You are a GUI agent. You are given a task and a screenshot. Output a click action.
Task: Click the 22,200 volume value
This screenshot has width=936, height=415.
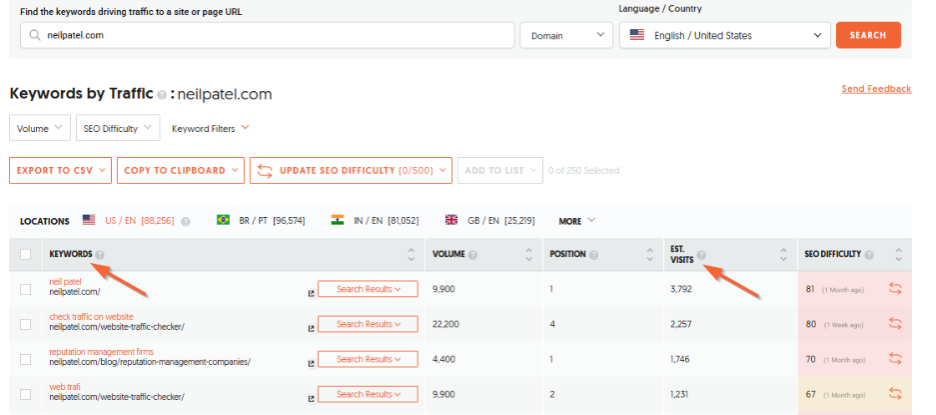click(445, 324)
